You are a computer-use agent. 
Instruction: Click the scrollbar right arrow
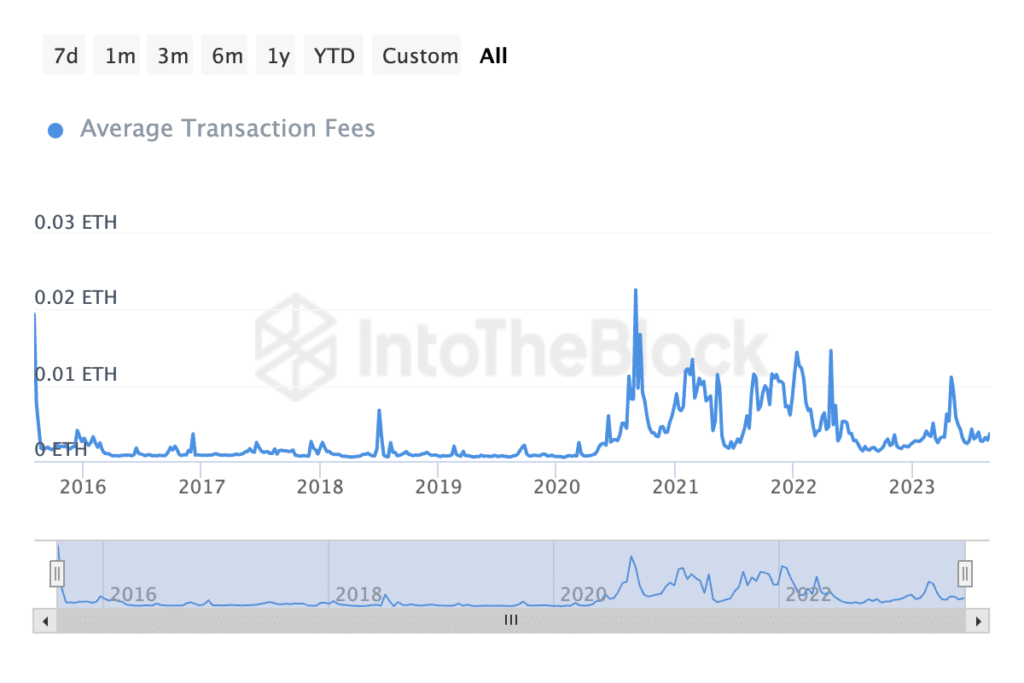(978, 621)
